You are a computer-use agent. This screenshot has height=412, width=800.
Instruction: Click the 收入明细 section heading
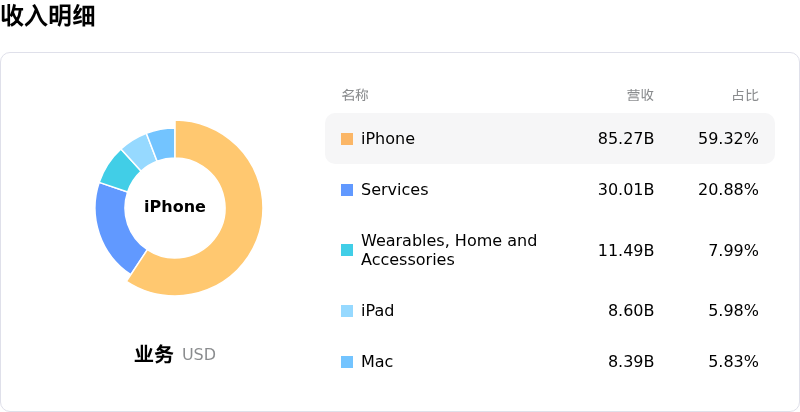pyautogui.click(x=48, y=16)
